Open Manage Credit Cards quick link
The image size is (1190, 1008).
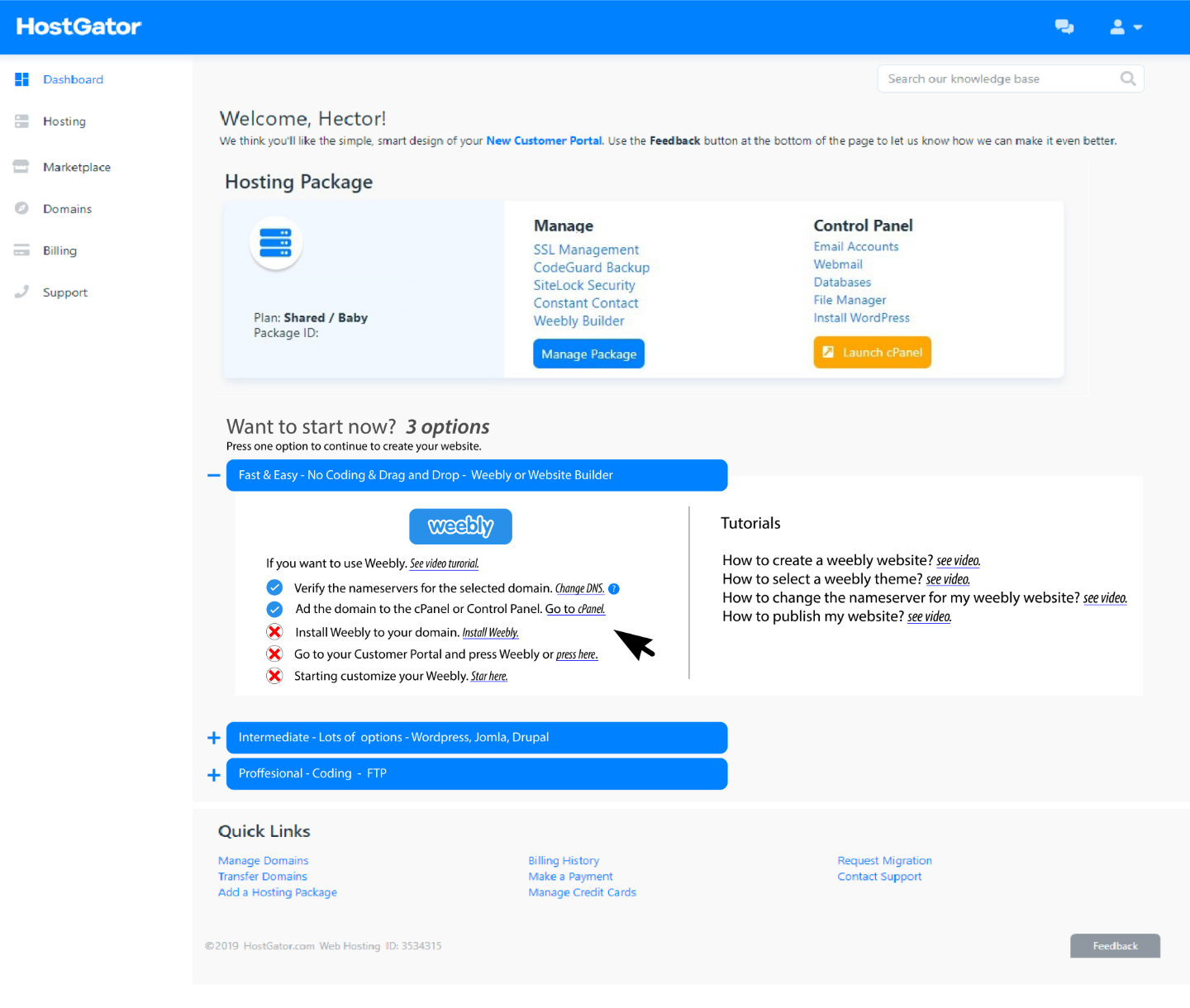coord(582,892)
